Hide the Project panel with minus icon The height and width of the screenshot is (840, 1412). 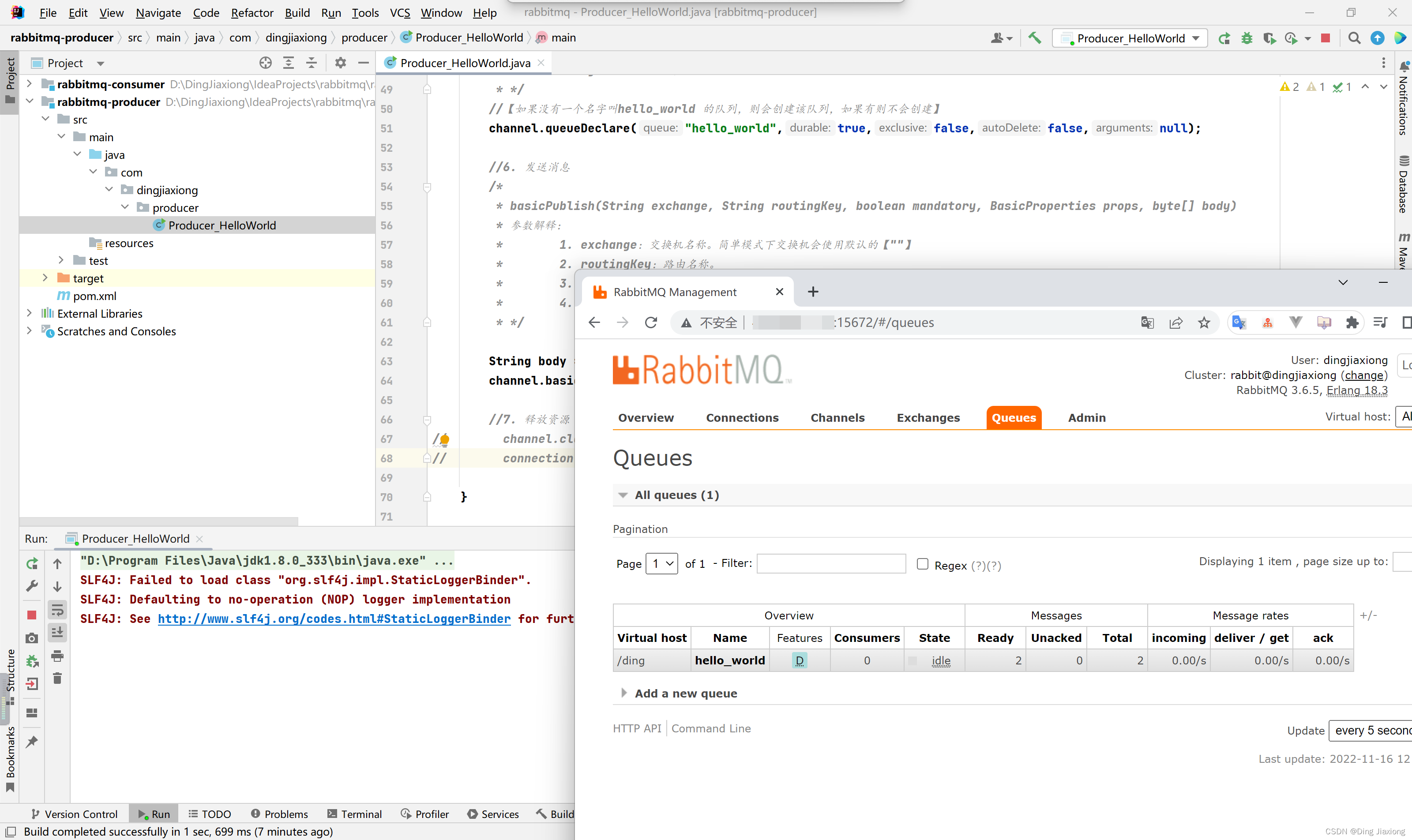364,63
